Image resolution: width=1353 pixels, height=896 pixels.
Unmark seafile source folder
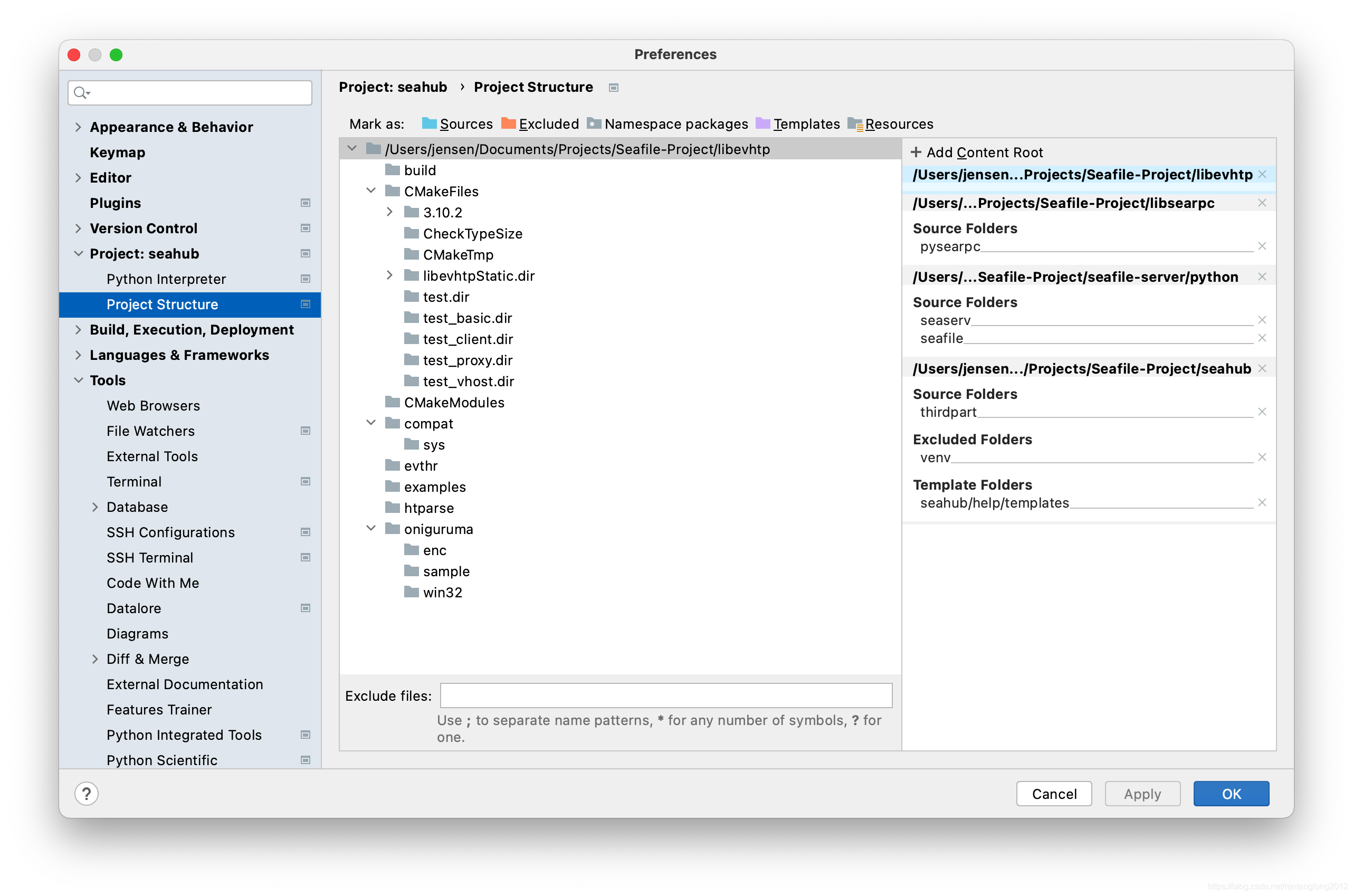[x=1262, y=338]
